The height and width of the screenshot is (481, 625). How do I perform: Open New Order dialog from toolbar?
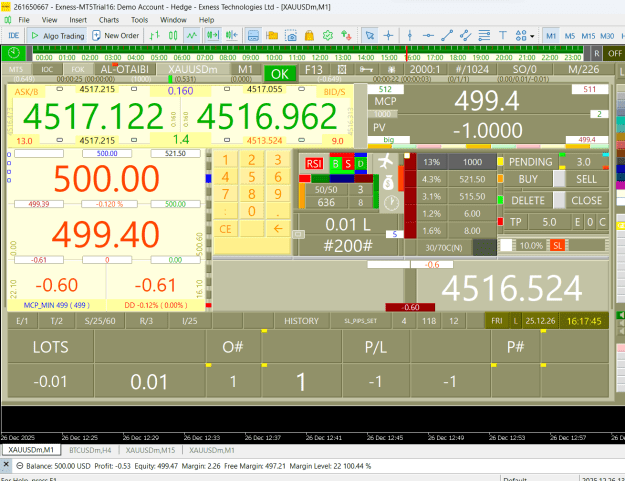[116, 35]
